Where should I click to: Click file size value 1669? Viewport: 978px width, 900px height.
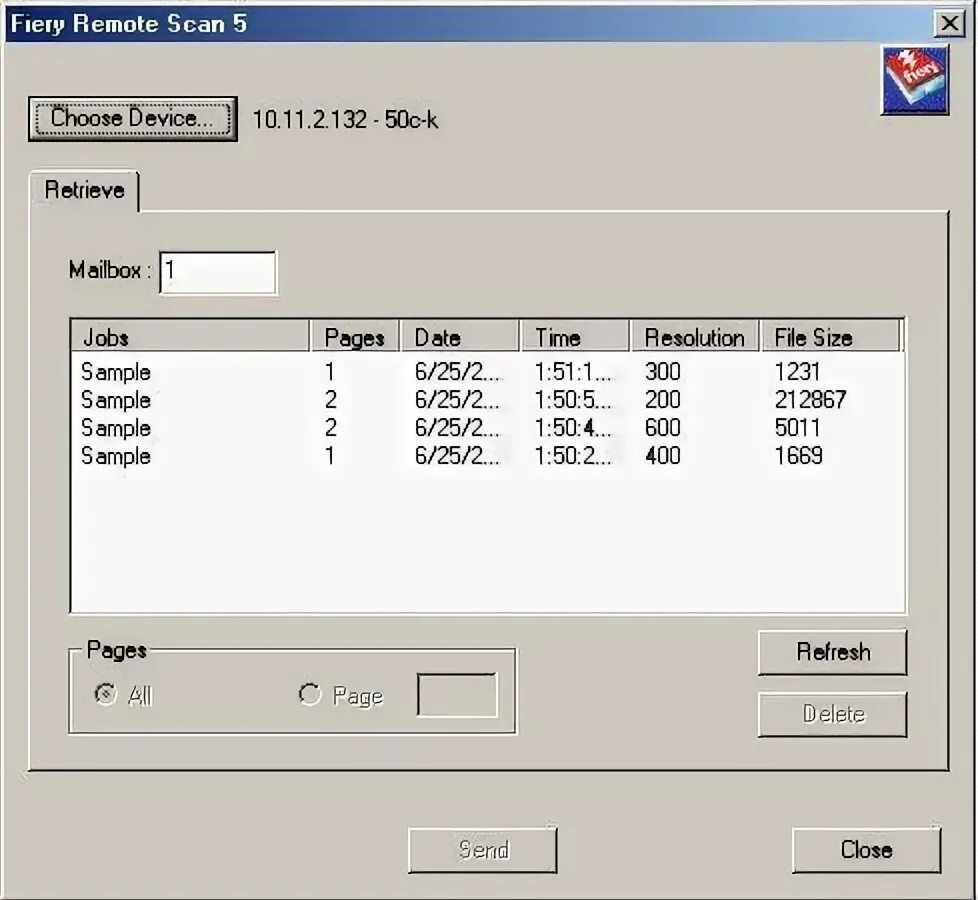[x=798, y=455]
